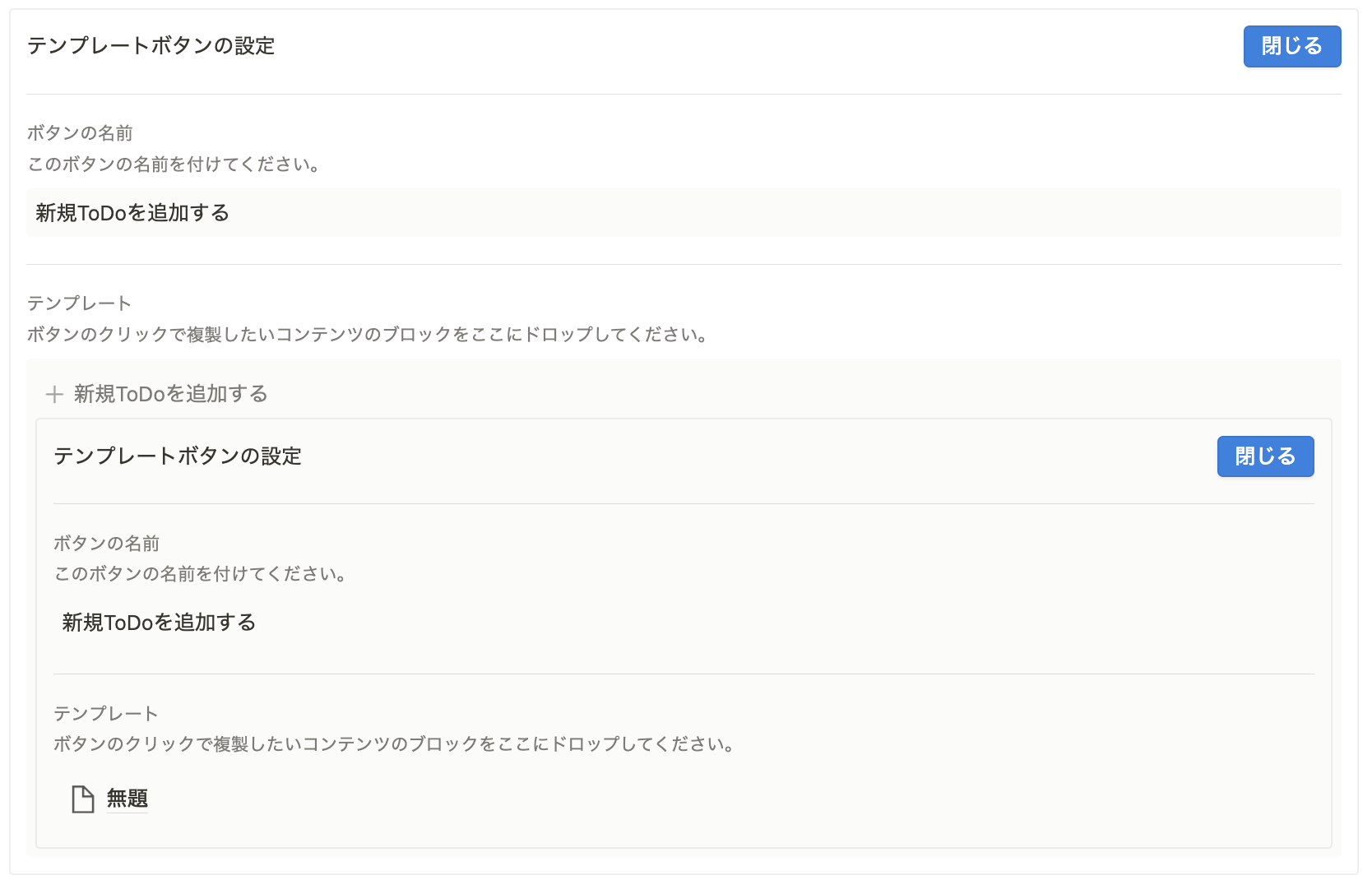
Task: Click the document icon next to 無題
Action: pyautogui.click(x=82, y=799)
